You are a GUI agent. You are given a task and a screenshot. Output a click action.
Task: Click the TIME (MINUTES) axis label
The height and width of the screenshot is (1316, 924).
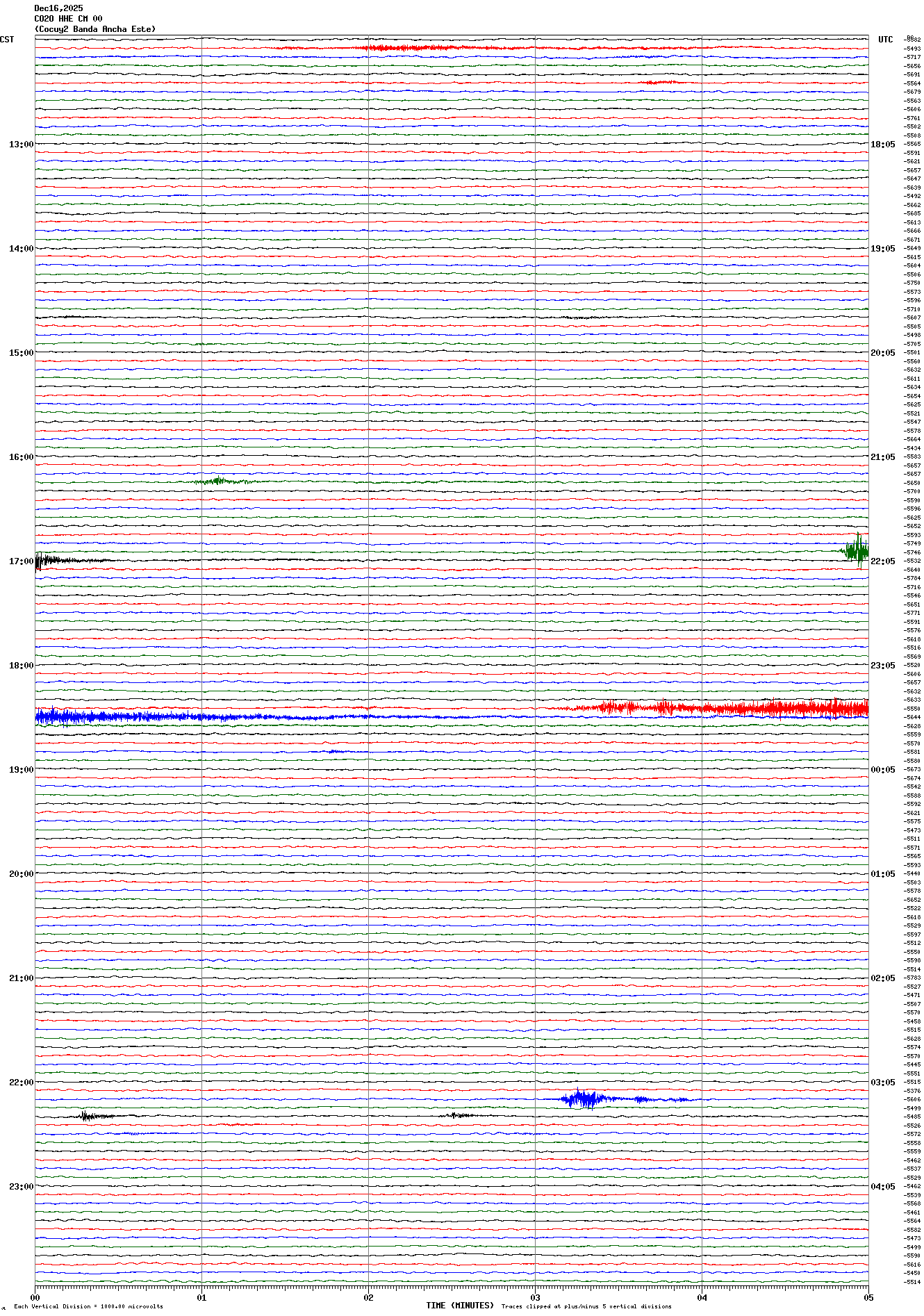[460, 1306]
